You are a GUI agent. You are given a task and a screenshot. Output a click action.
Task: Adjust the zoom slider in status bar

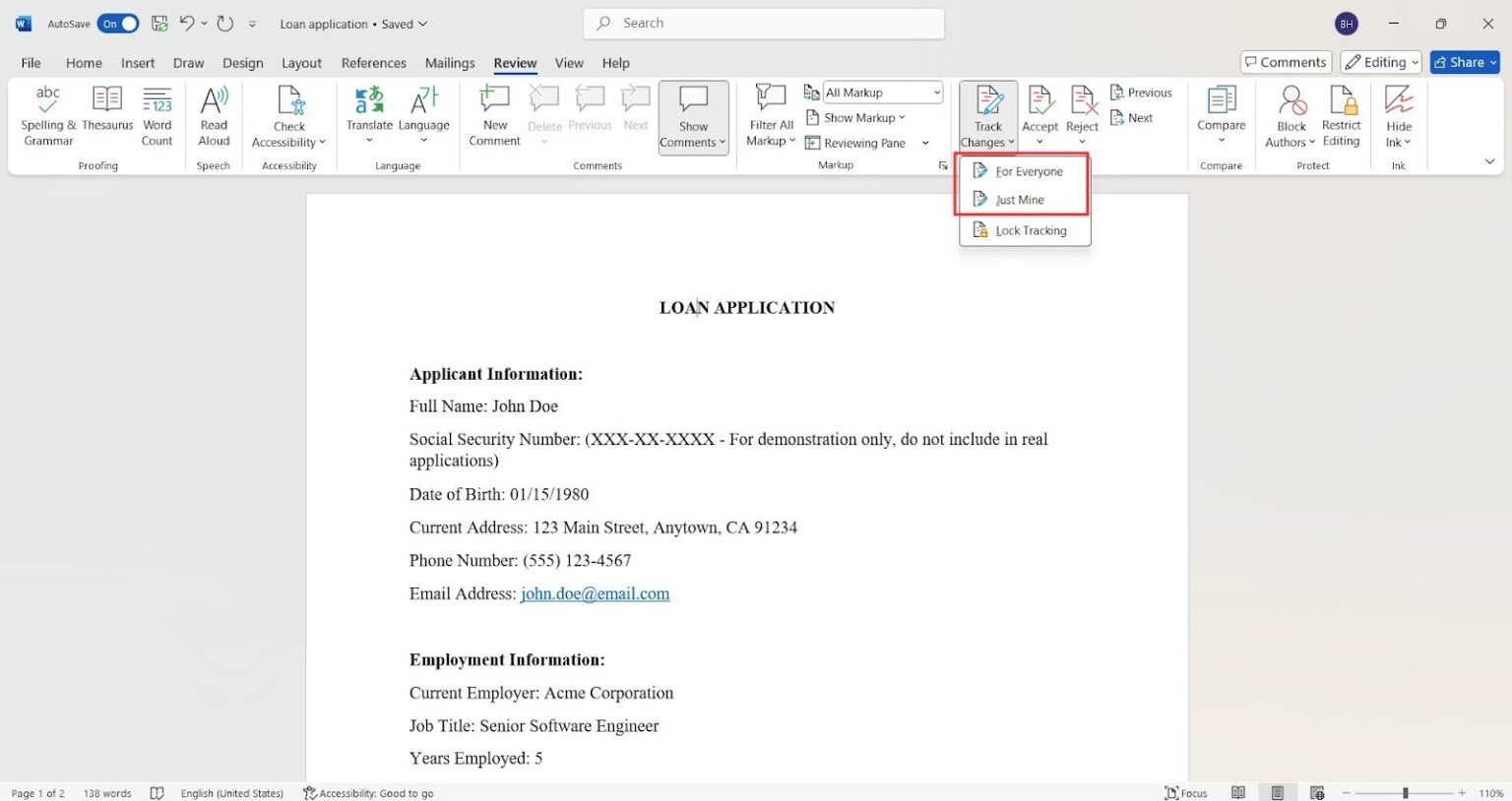click(1405, 793)
